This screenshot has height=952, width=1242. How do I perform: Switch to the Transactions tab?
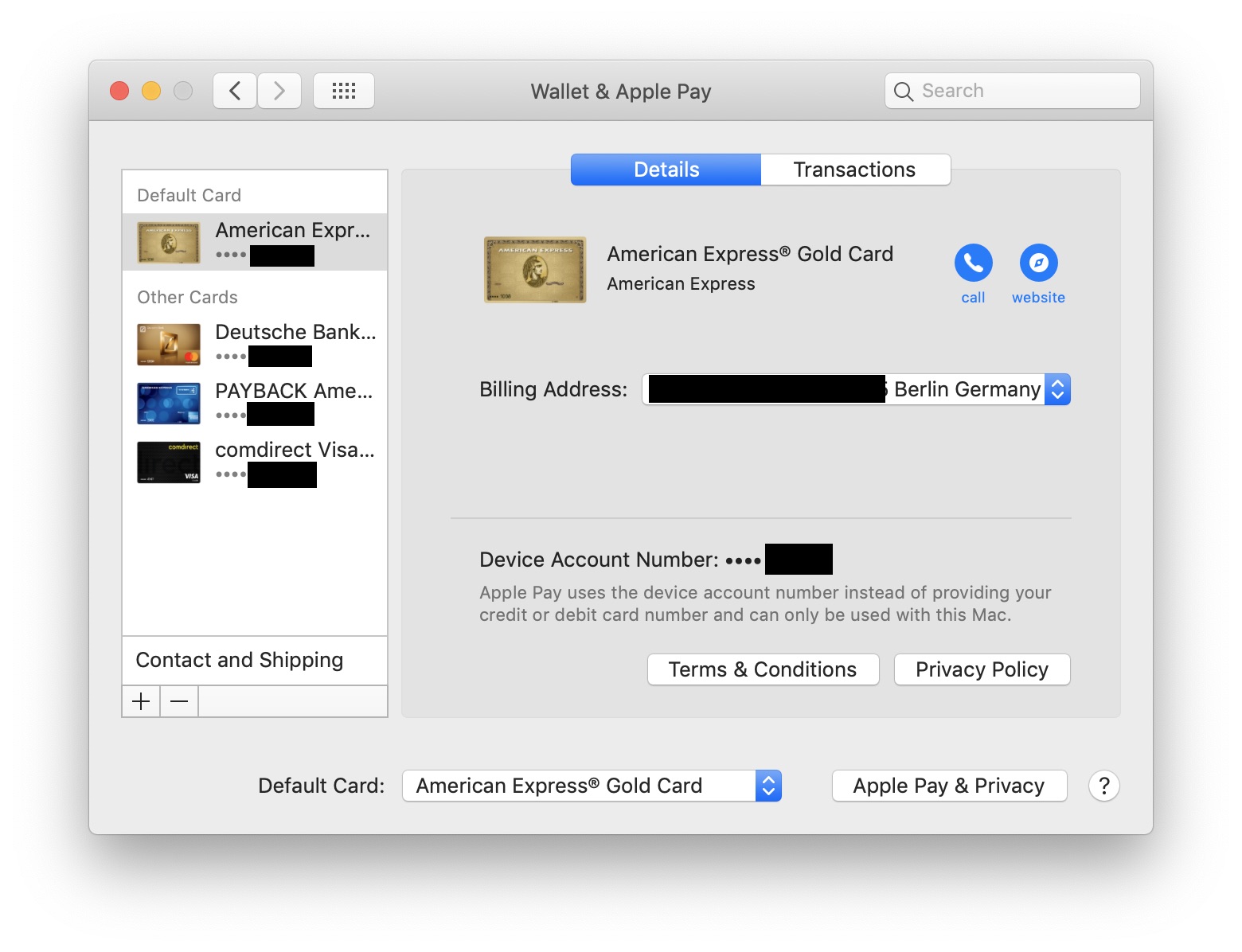(x=855, y=170)
